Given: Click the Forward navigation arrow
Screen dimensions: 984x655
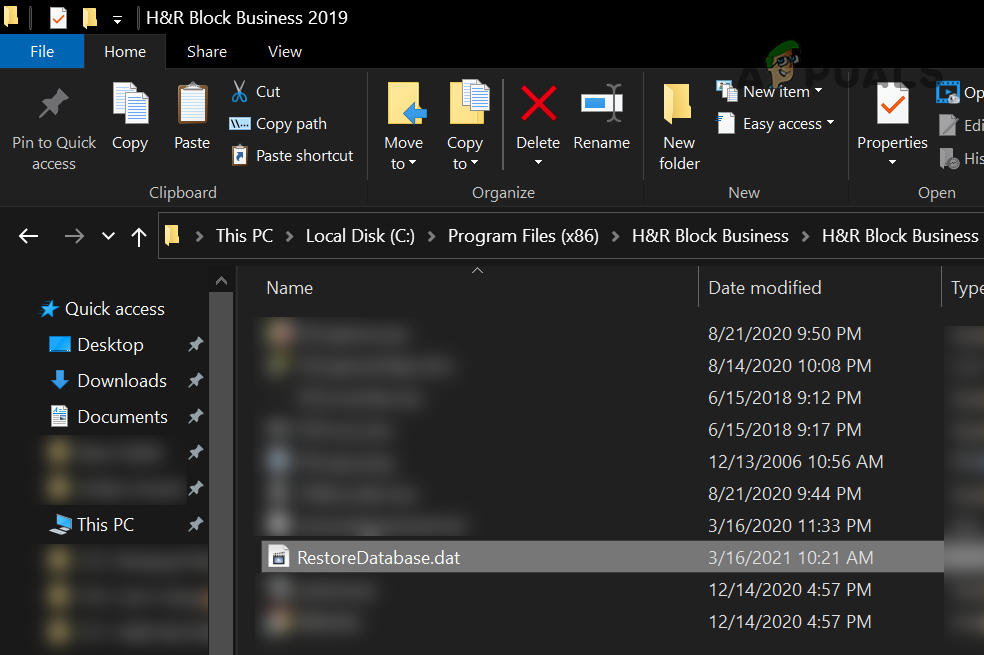Looking at the screenshot, I should pyautogui.click(x=74, y=236).
